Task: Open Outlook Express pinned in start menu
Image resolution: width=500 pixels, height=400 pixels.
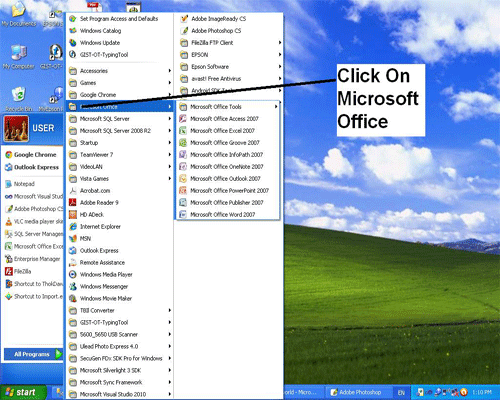Action: 32,167
